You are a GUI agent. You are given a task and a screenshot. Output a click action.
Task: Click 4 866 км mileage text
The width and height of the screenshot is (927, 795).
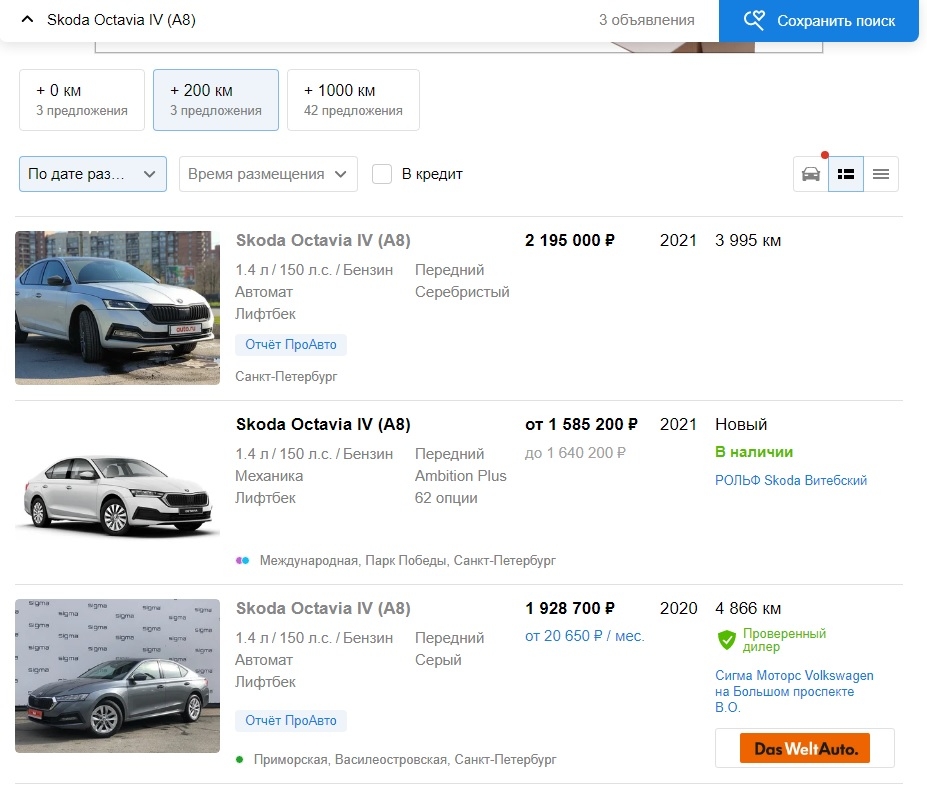tap(748, 608)
